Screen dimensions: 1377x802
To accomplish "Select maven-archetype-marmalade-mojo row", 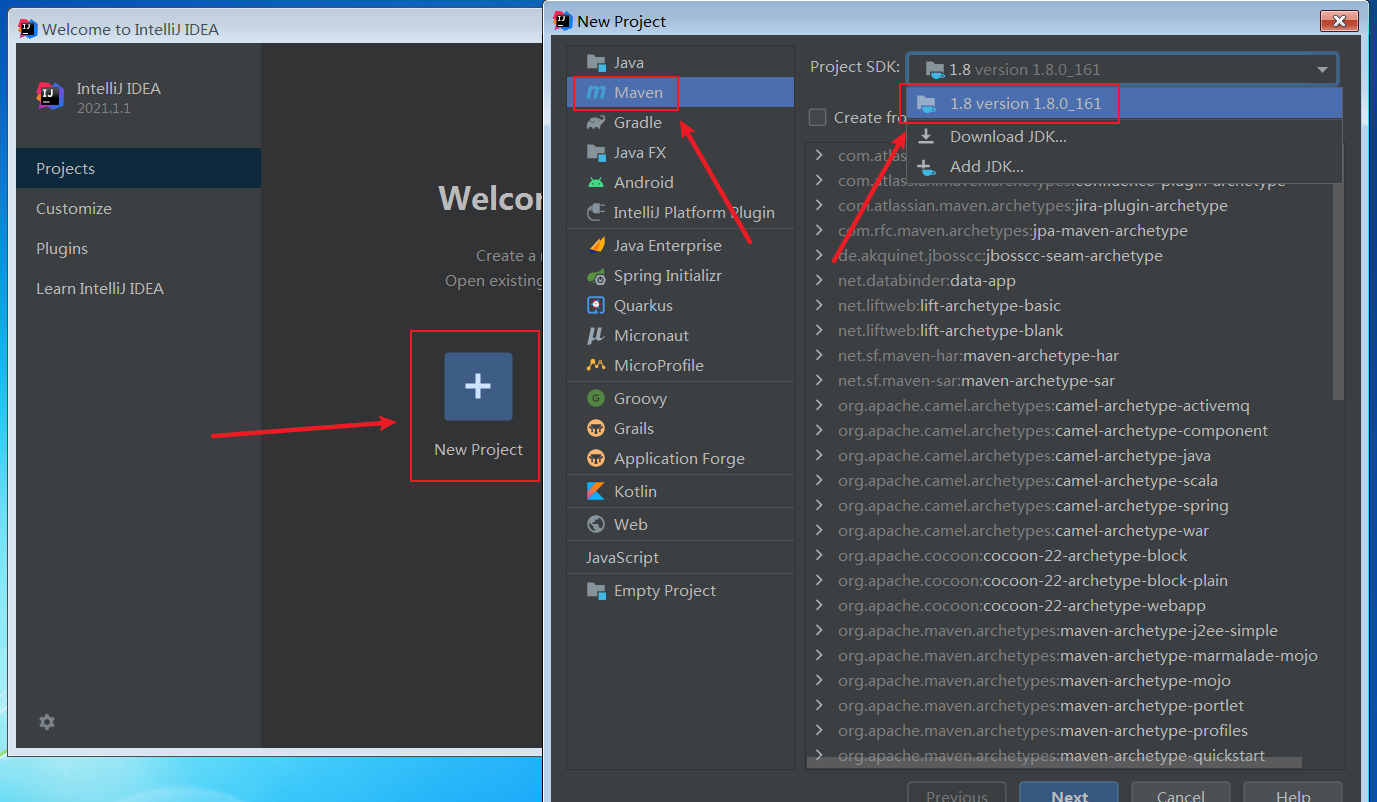I will [x=1070, y=655].
